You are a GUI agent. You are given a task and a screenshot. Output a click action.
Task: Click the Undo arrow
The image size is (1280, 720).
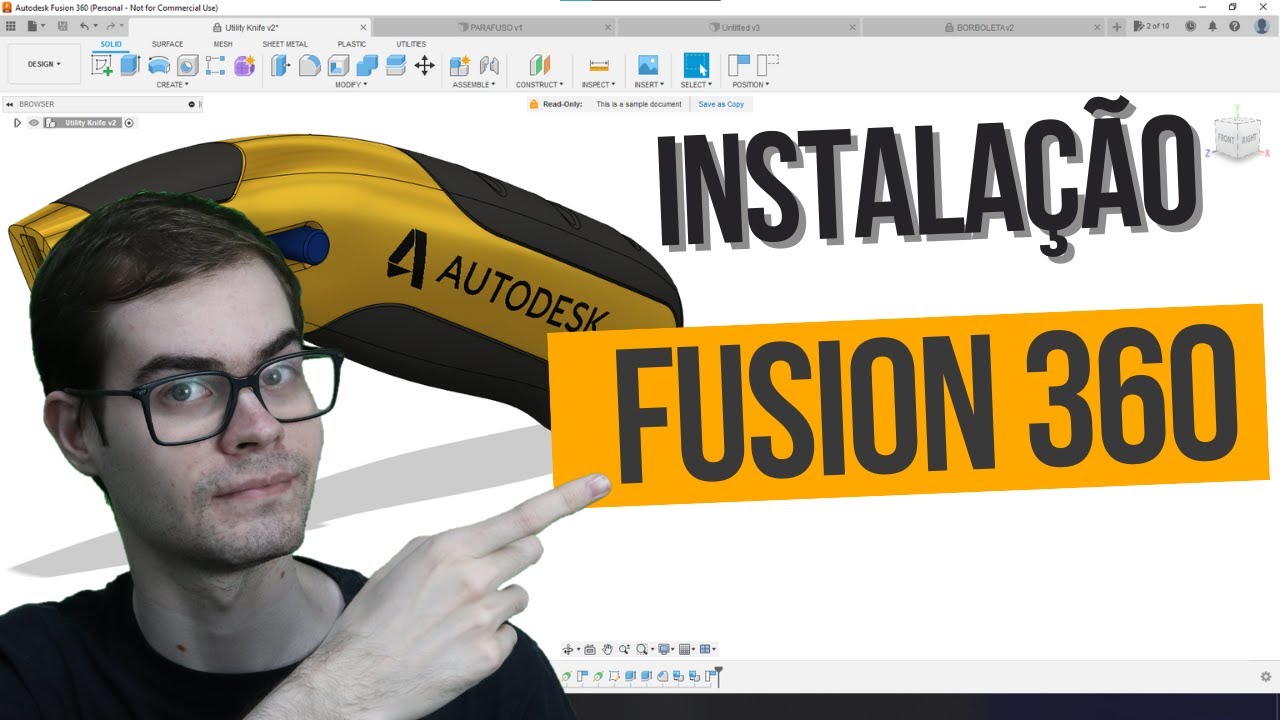click(84, 26)
